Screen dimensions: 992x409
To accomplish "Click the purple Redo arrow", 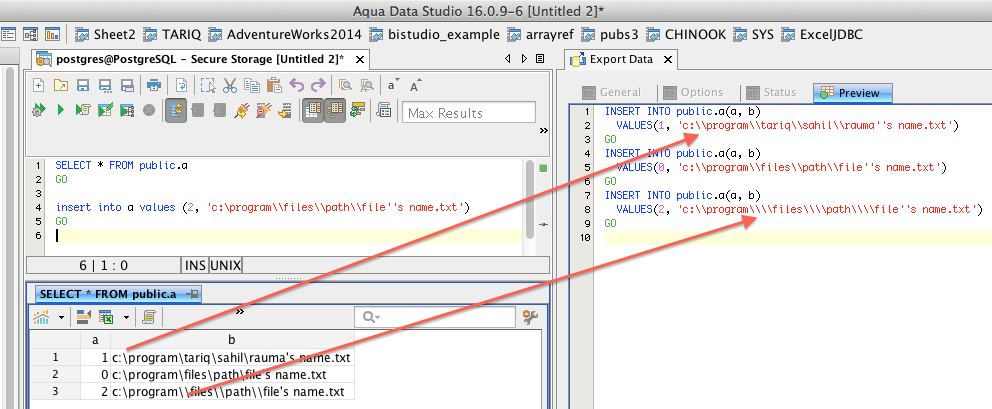I will click(x=319, y=85).
